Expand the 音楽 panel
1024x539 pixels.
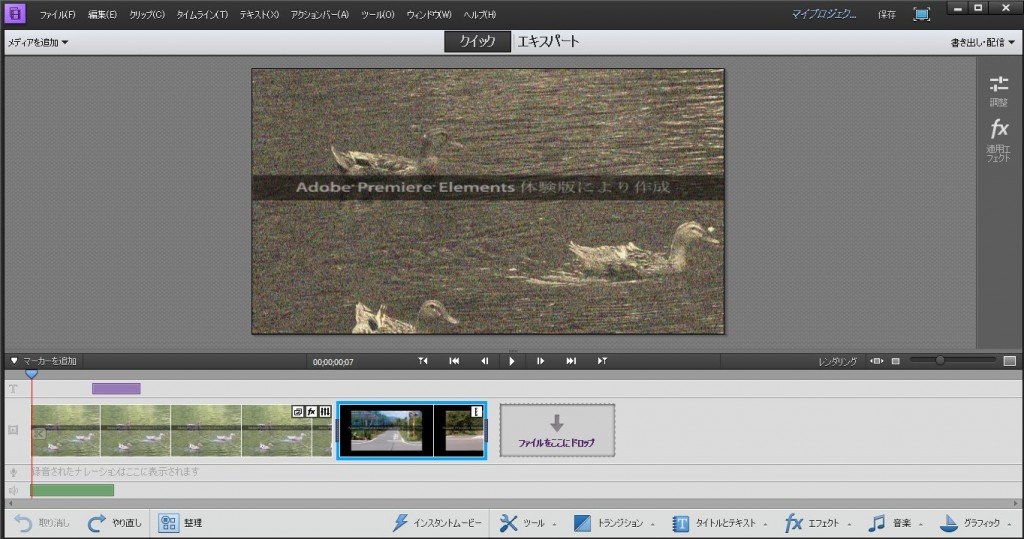tap(895, 523)
